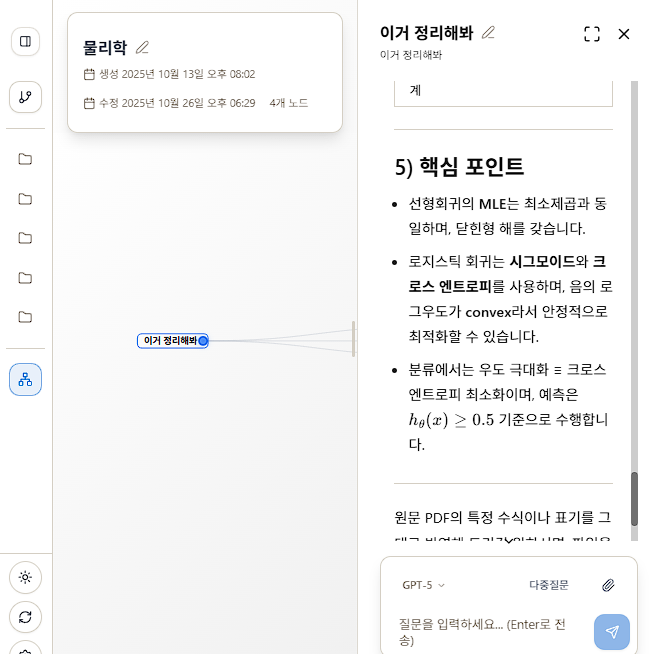Toggle light theme sun icon
Screen dimensions: 654x654
coord(25,577)
